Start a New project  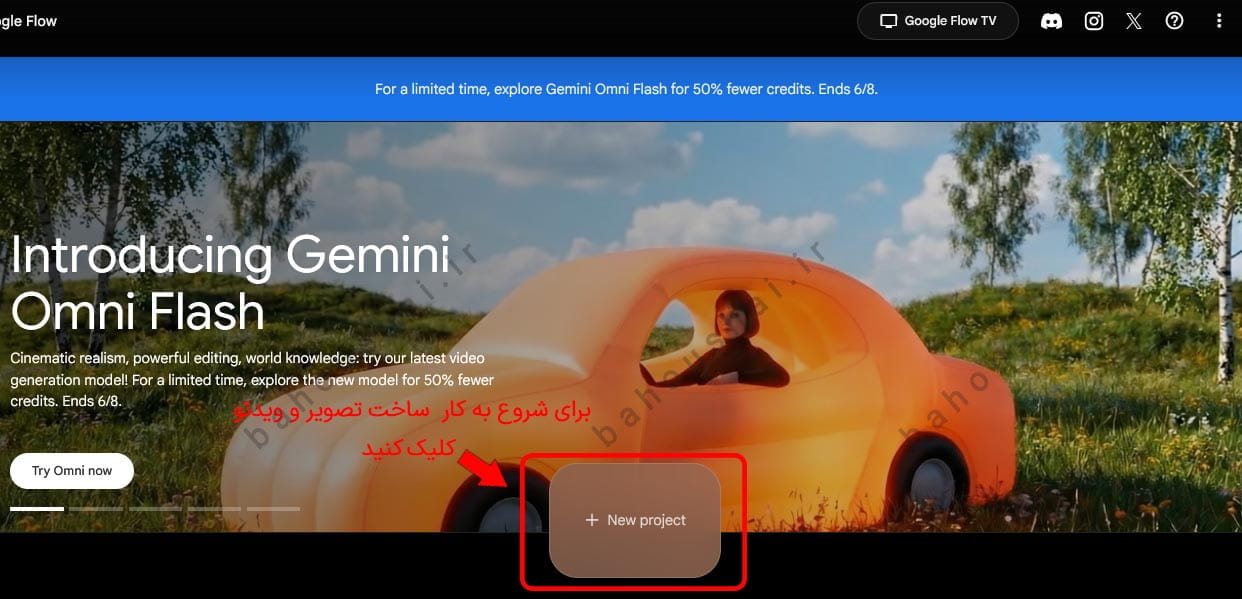click(635, 520)
